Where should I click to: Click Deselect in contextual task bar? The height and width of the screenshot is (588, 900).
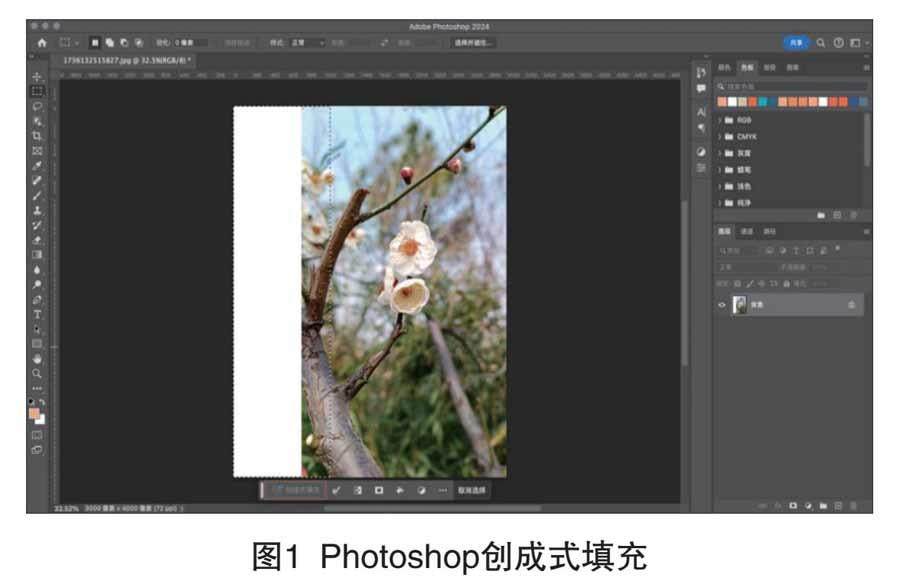coord(471,490)
